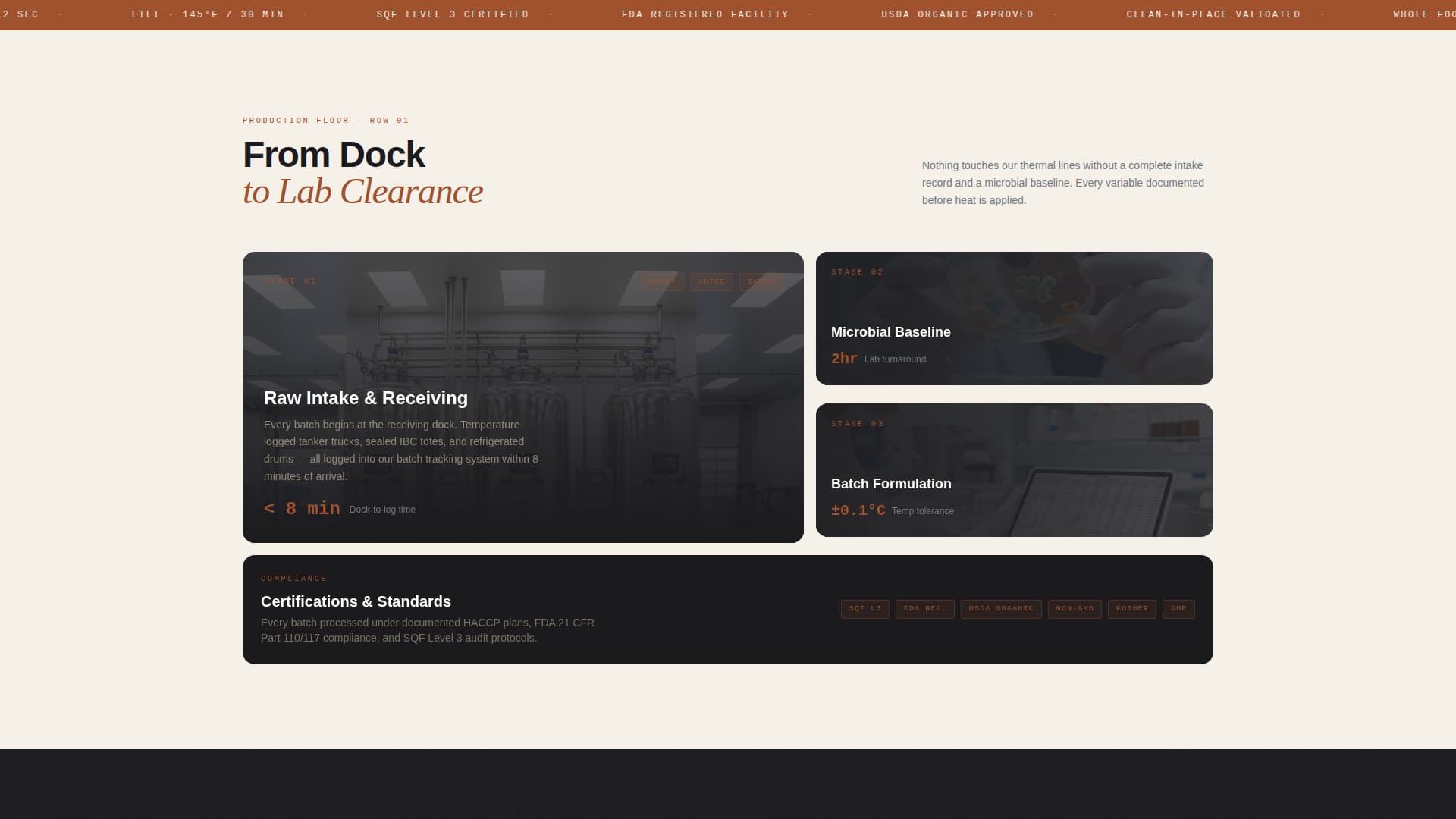This screenshot has height=819, width=1456.
Task: Click the GMP badge
Action: tap(1178, 609)
